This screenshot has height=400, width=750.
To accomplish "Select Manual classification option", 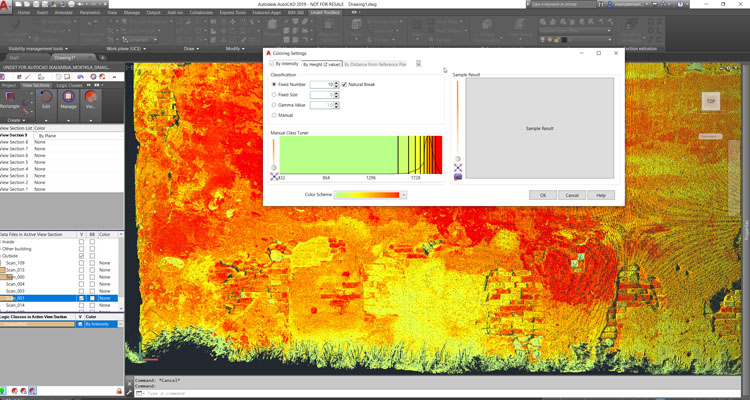I will [274, 115].
